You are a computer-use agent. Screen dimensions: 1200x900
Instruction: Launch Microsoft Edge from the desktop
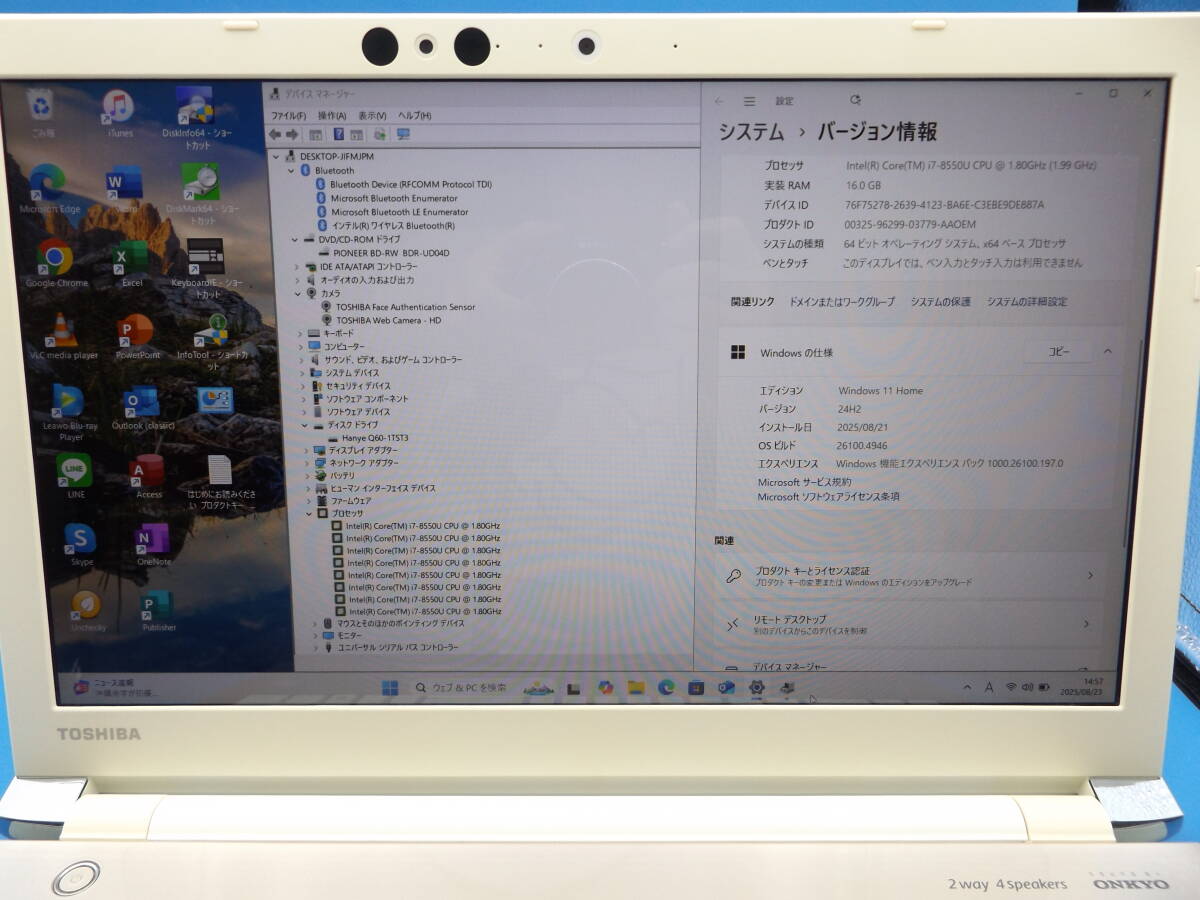click(x=48, y=188)
